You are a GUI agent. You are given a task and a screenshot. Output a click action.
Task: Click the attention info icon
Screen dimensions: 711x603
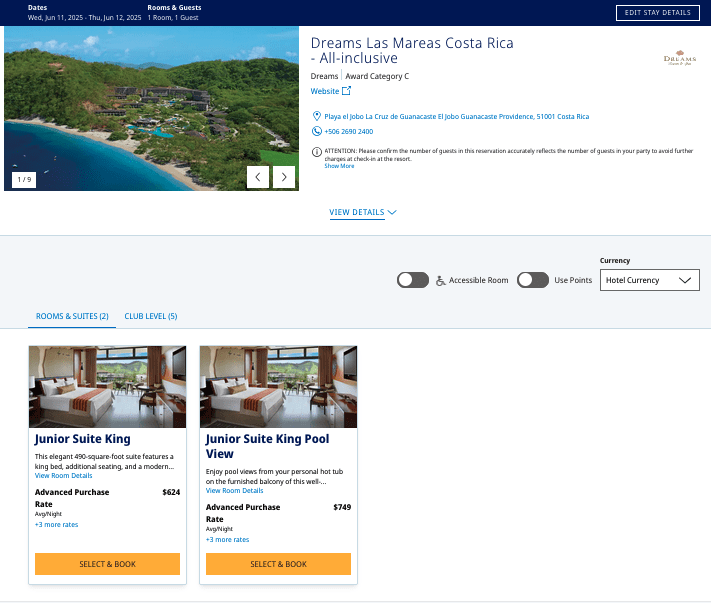pyautogui.click(x=317, y=152)
